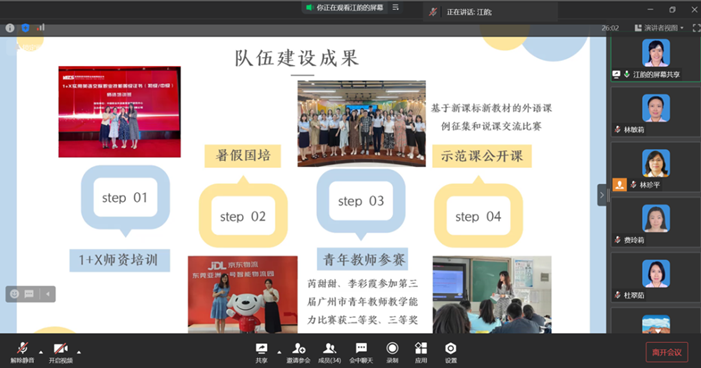Start recording with the 录制 icon

(392, 352)
